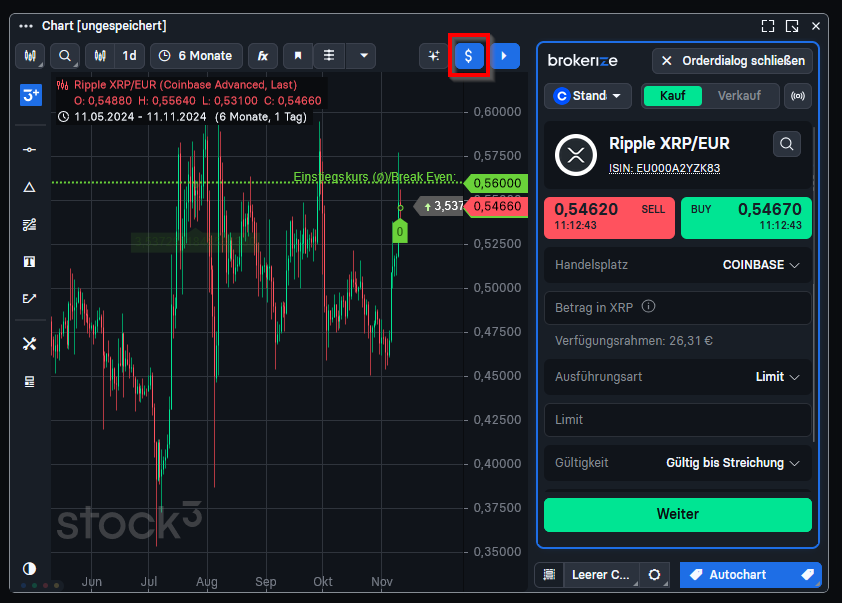This screenshot has width=842, height=603.
Task: Select the text annotation tool
Action: 30,261
